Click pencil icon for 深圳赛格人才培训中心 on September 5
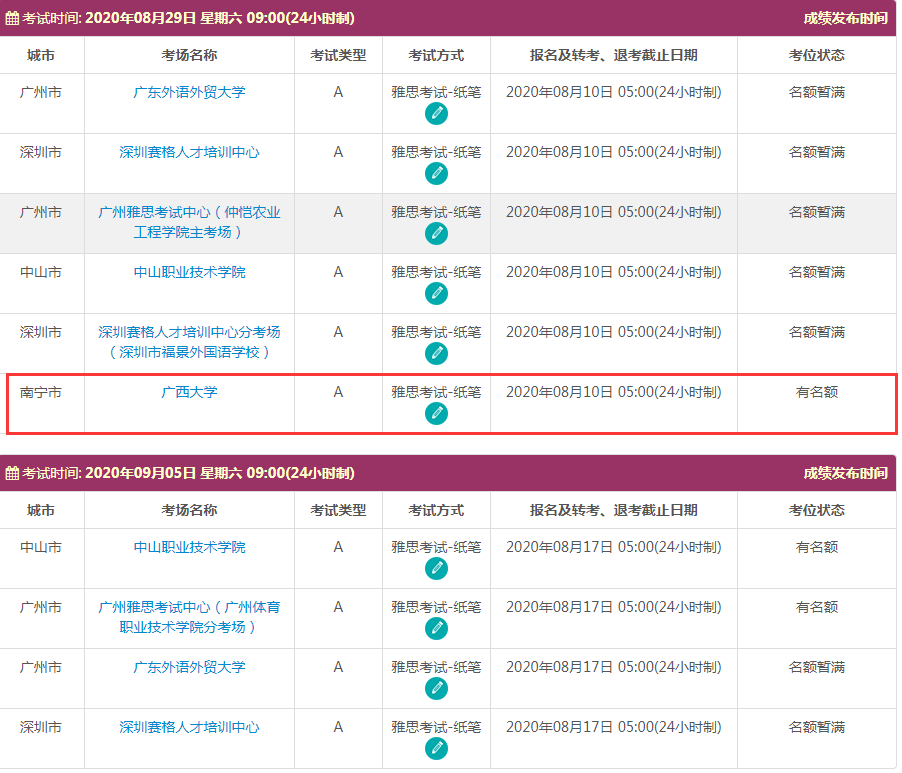The width and height of the screenshot is (902, 773). tap(436, 748)
